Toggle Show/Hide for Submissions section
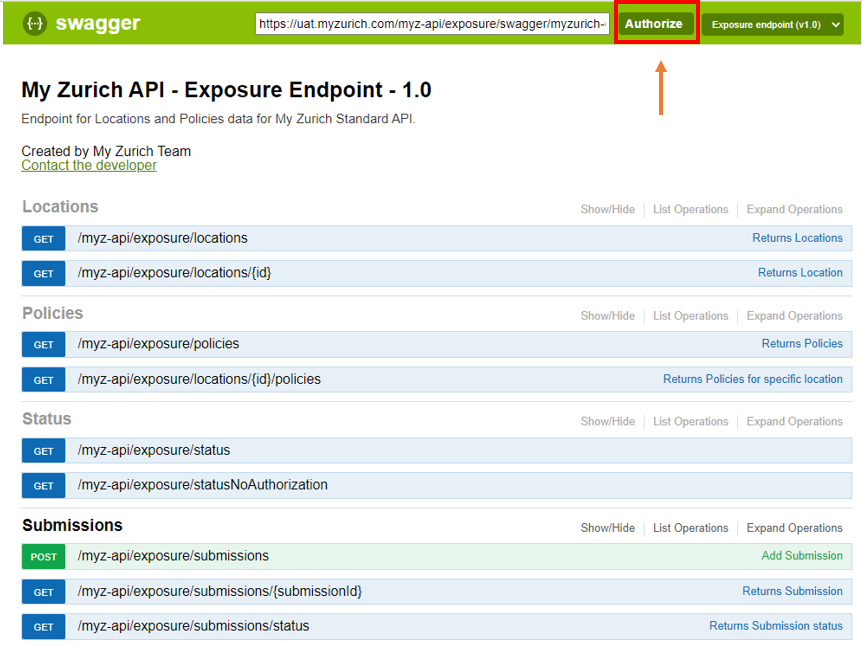Screen dimensions: 862x646 607,528
